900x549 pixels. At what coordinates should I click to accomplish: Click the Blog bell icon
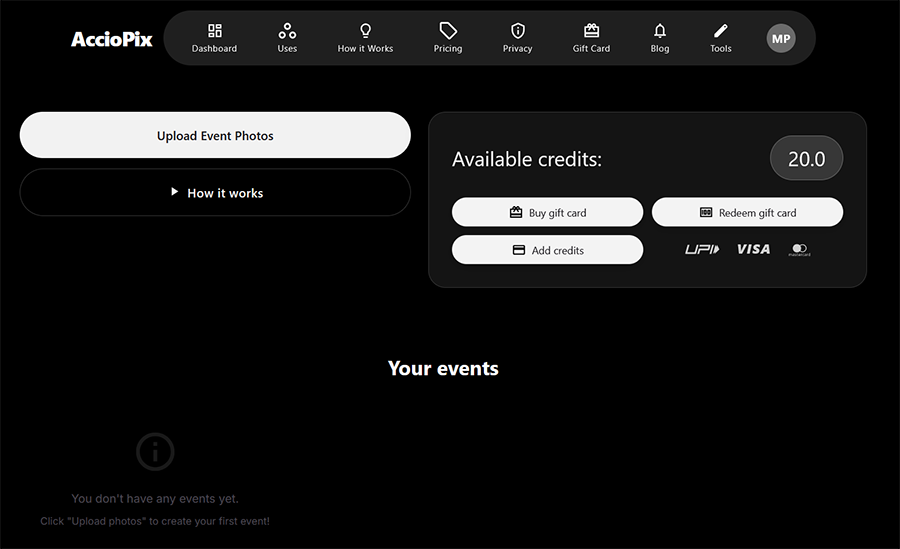coord(660,30)
